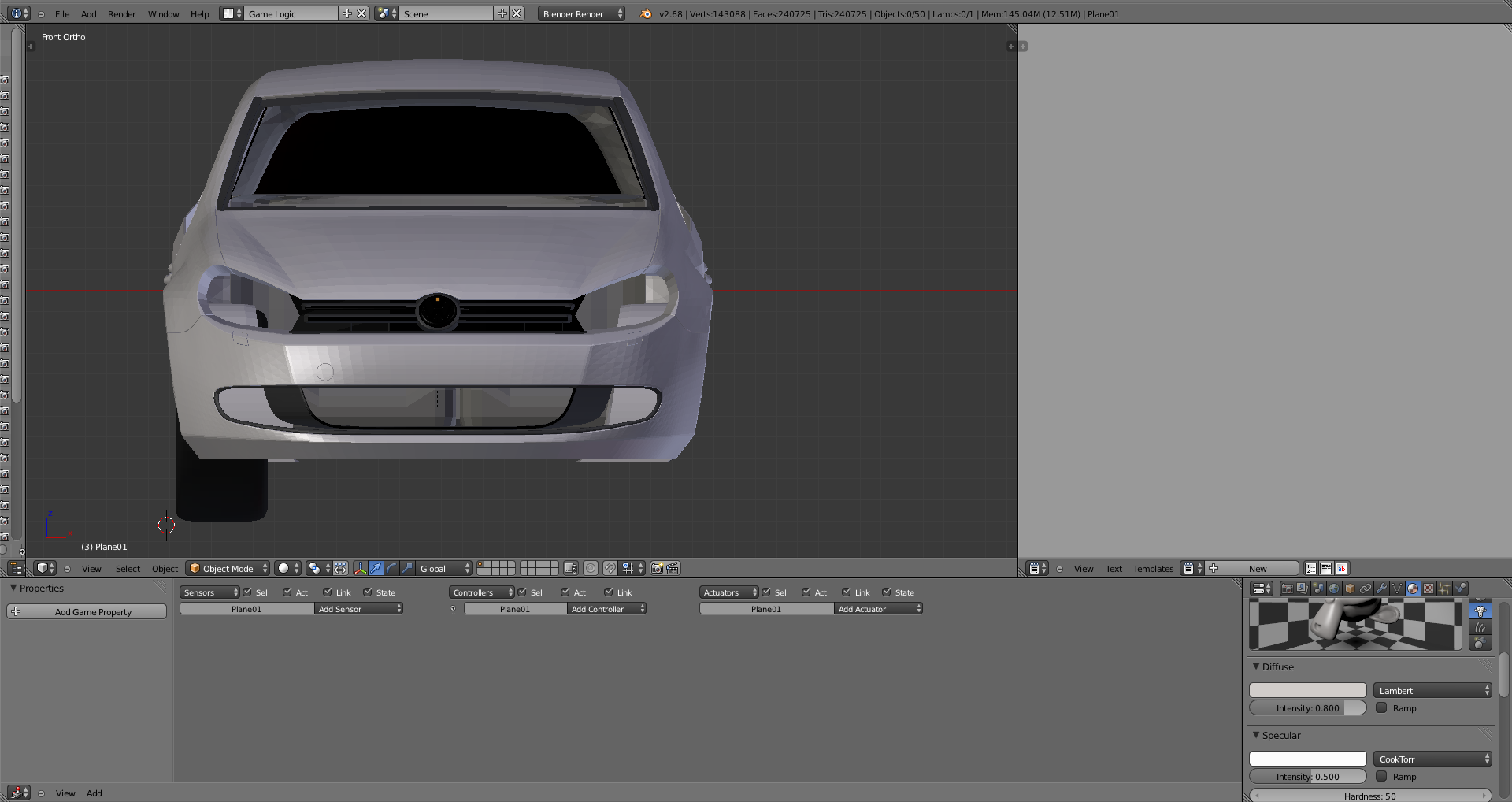1512x802 pixels.
Task: Toggle Sensors State checkbox
Action: pyautogui.click(x=368, y=592)
